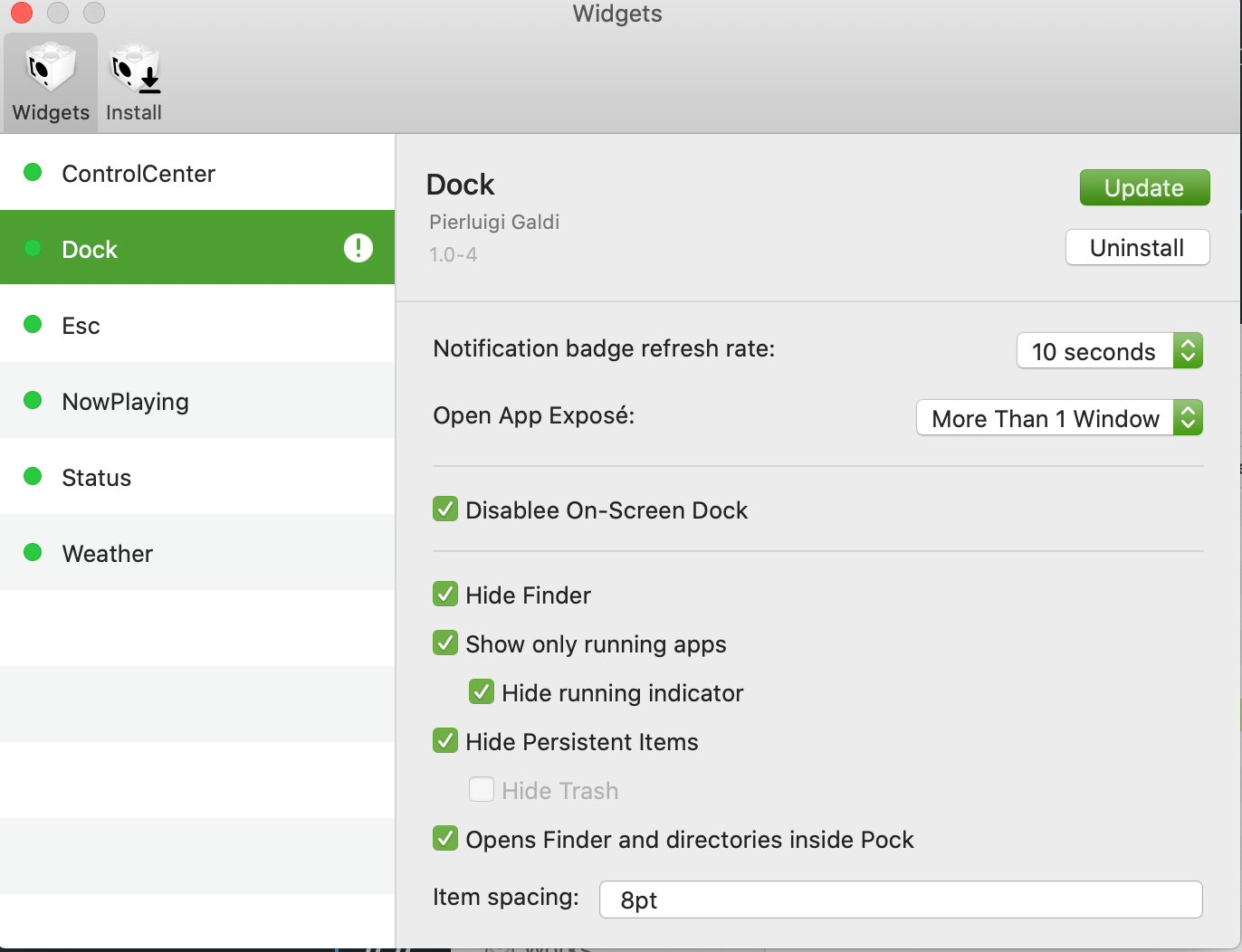Toggle Hide Persistent Items checkbox
Screen dimensions: 1242x952
(x=445, y=741)
